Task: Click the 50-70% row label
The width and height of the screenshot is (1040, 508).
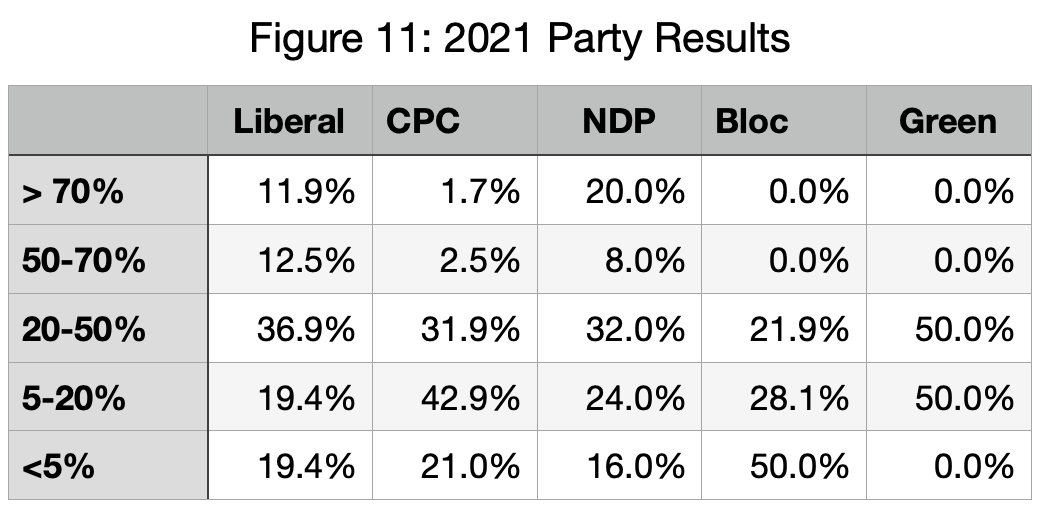Action: 84,260
